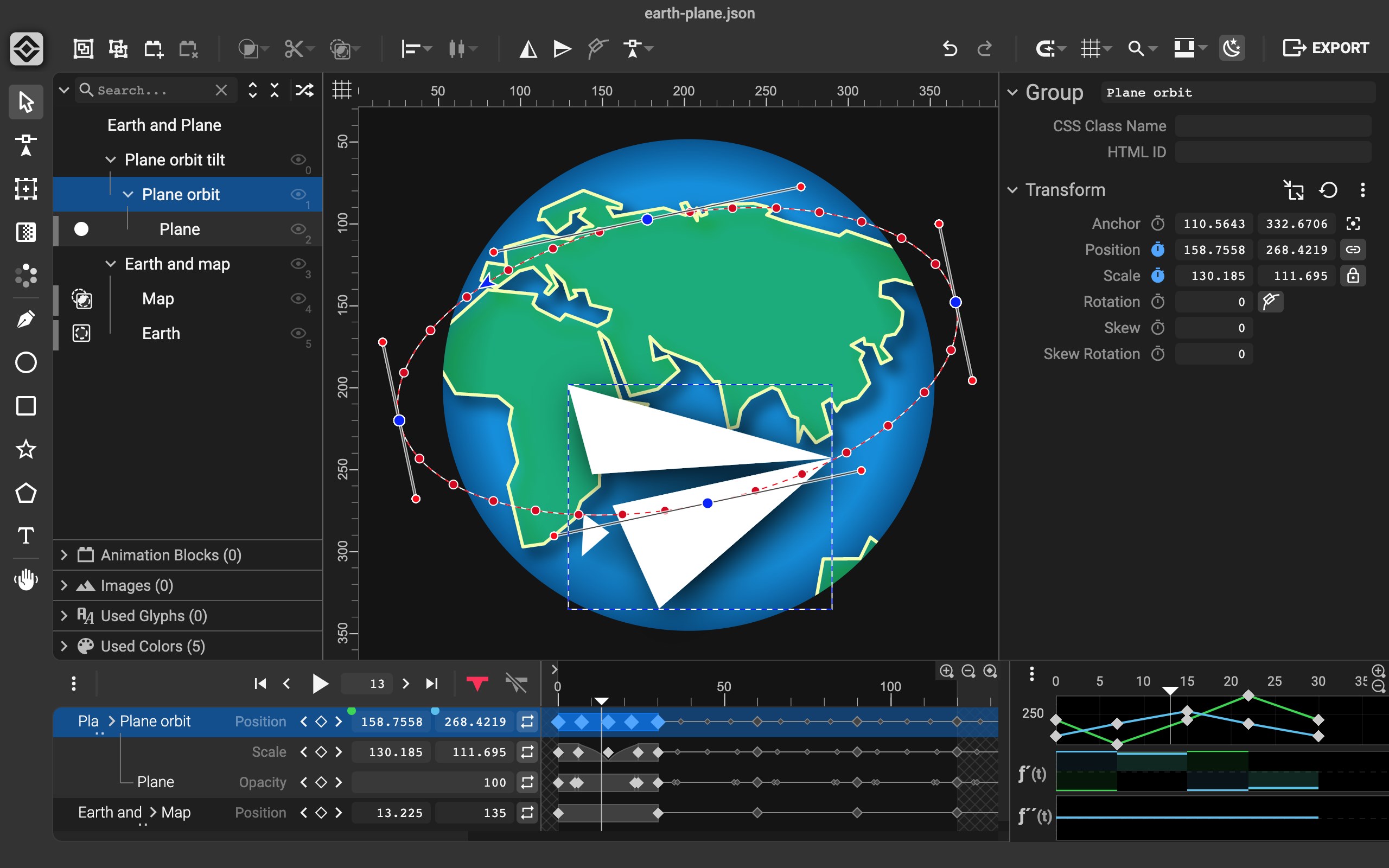Click the Undo arrow icon
This screenshot has height=868, width=1389.
coord(950,48)
